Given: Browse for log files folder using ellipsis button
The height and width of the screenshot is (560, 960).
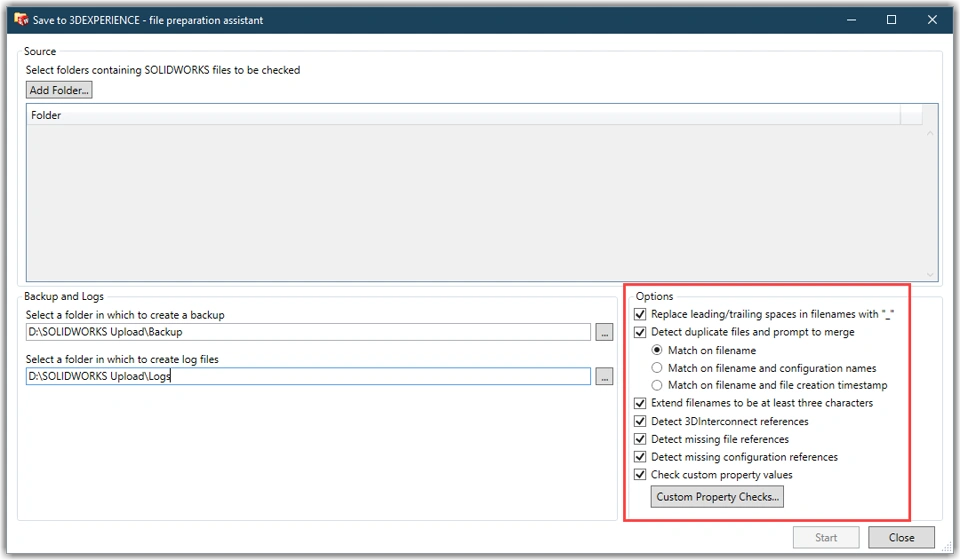Looking at the screenshot, I should click(x=604, y=376).
